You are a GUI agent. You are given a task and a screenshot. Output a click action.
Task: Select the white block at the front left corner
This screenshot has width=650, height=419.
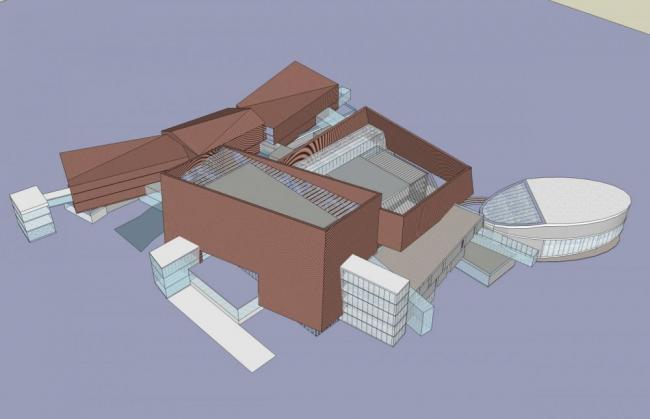pos(170,266)
